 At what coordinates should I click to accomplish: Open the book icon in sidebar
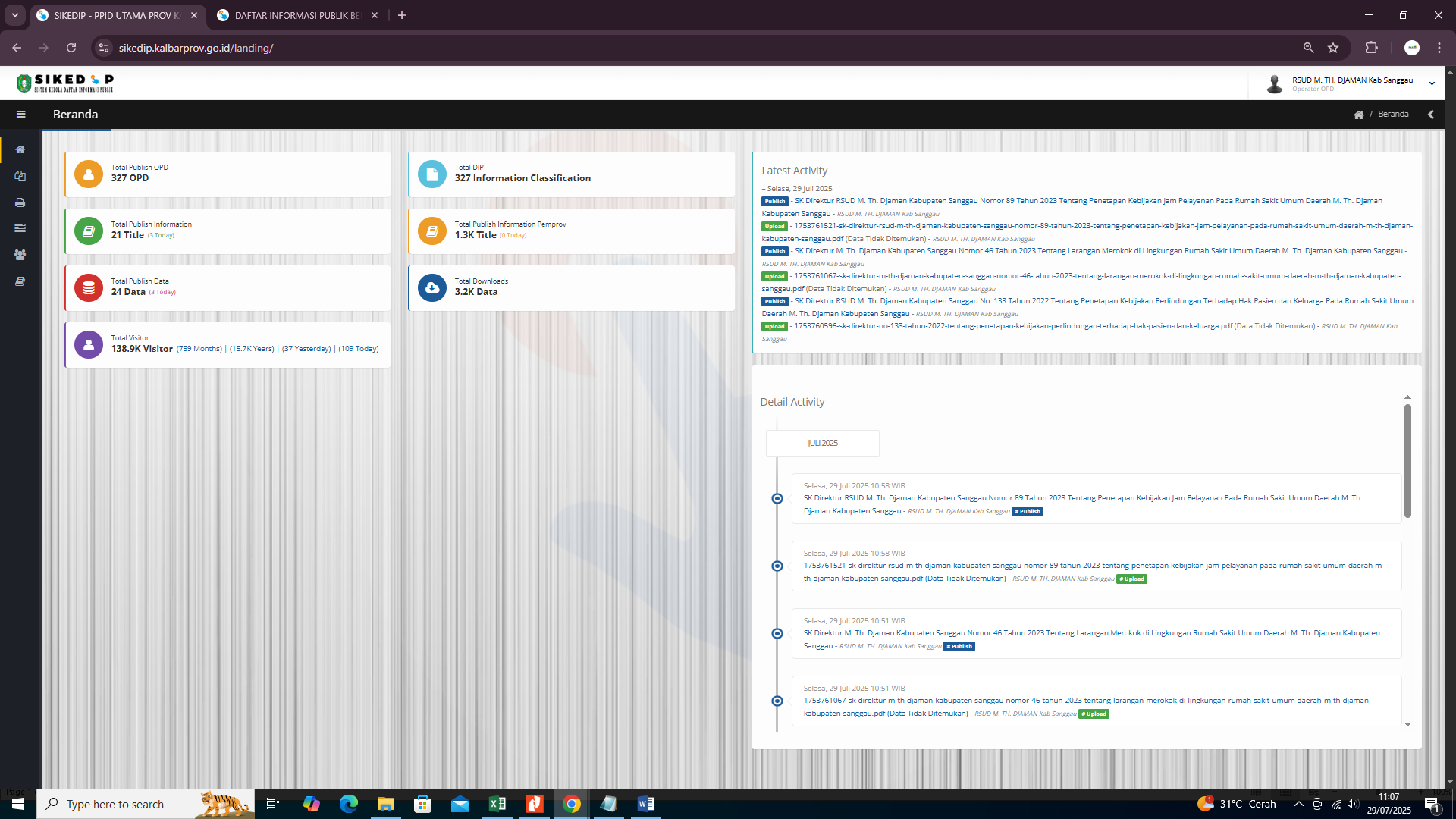pyautogui.click(x=20, y=281)
